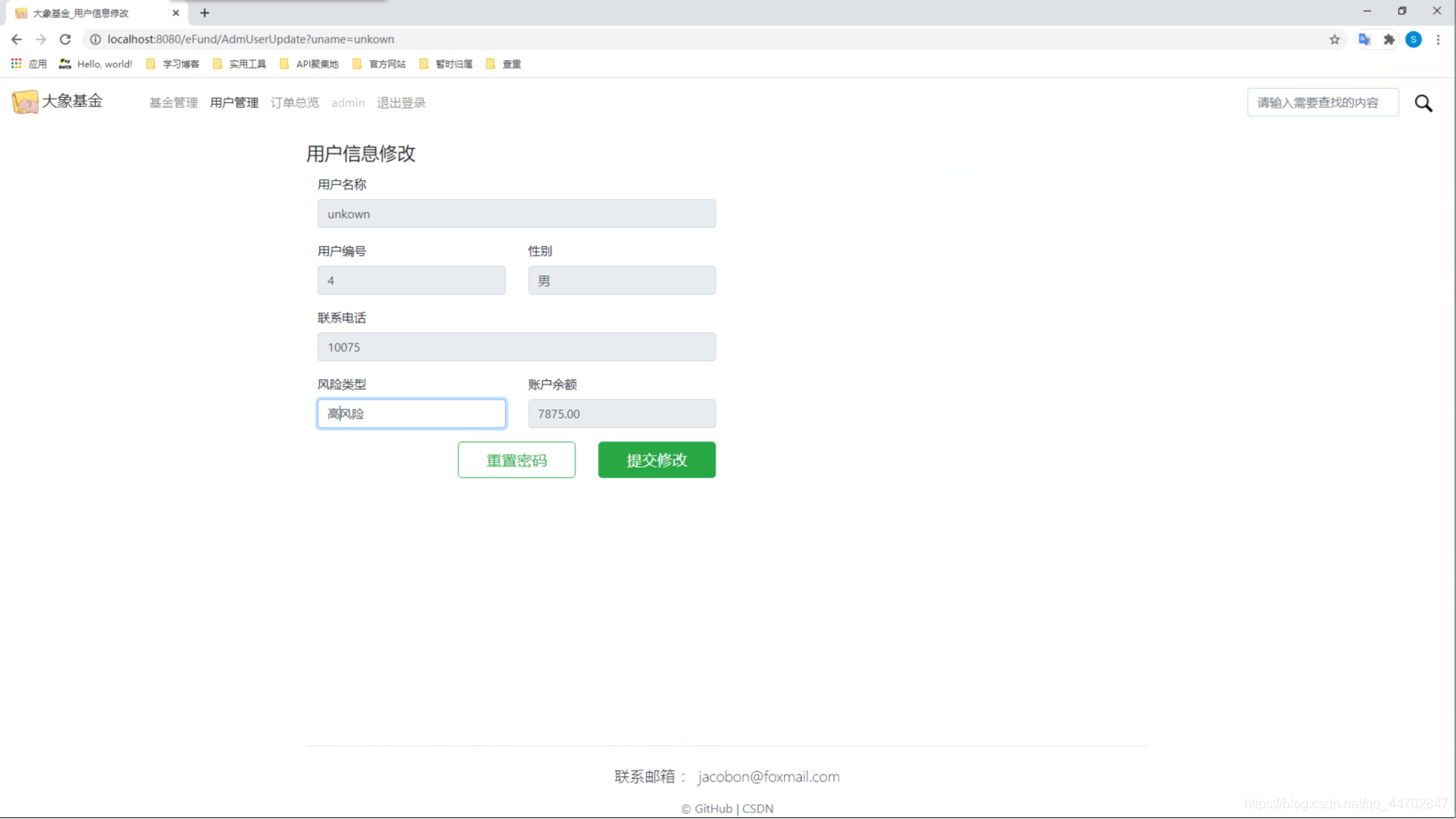Open the API聚集地 bookmark folder

point(309,64)
